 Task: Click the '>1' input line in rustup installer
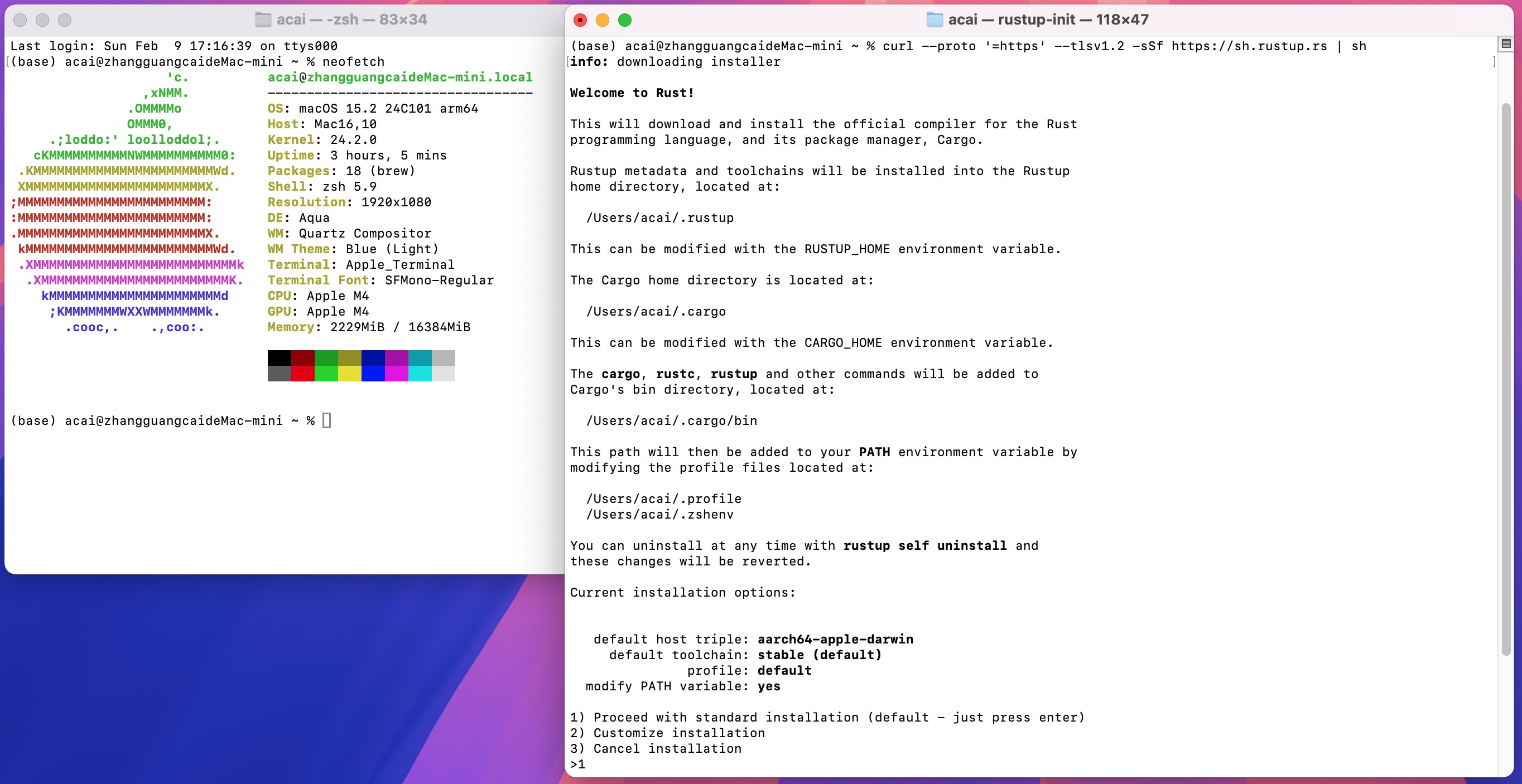click(579, 764)
